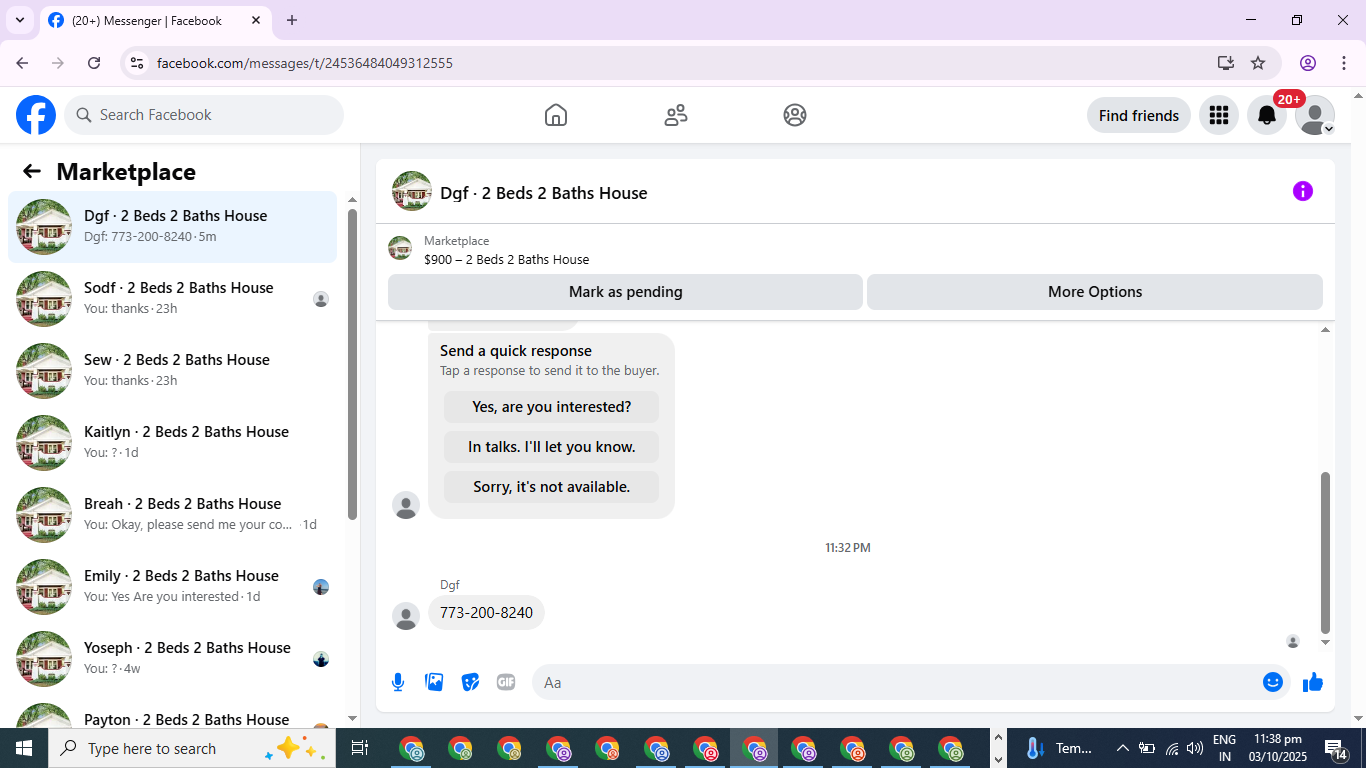Open the Sodf conversation
This screenshot has height=768, width=1366.
tap(172, 299)
